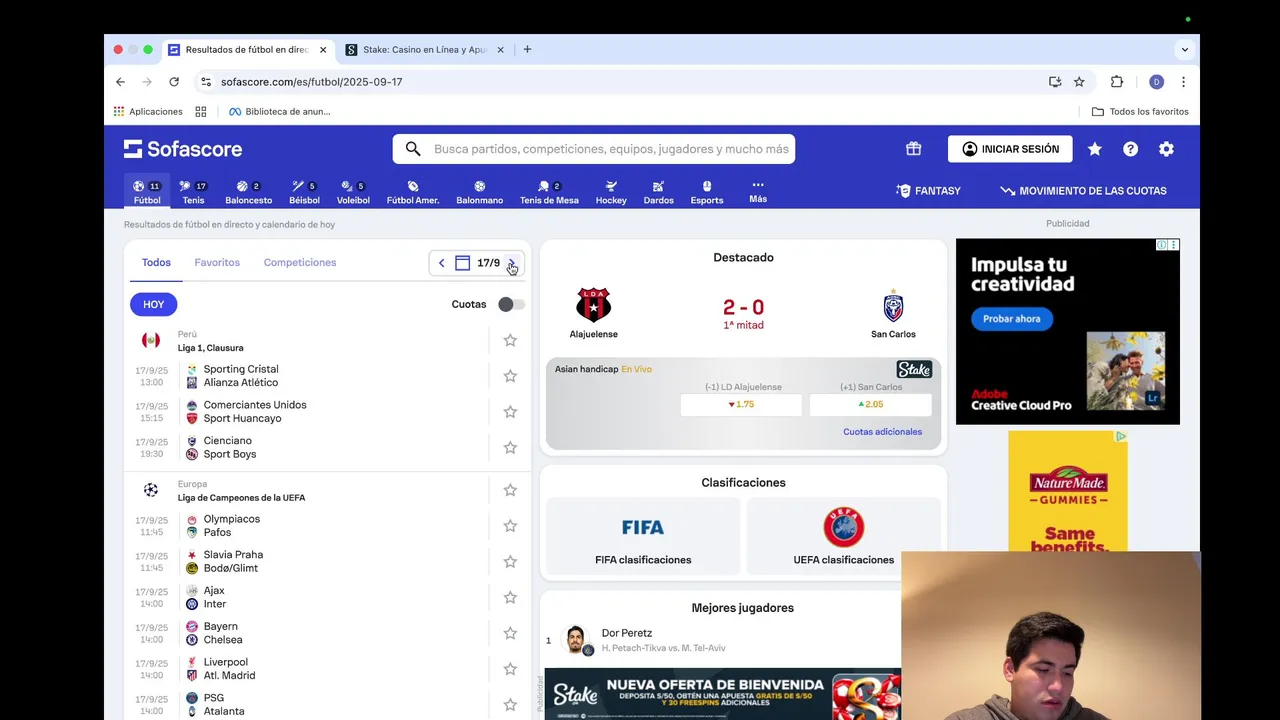Open the Voleibol sport section
This screenshot has height=720, width=1280.
pyautogui.click(x=353, y=192)
